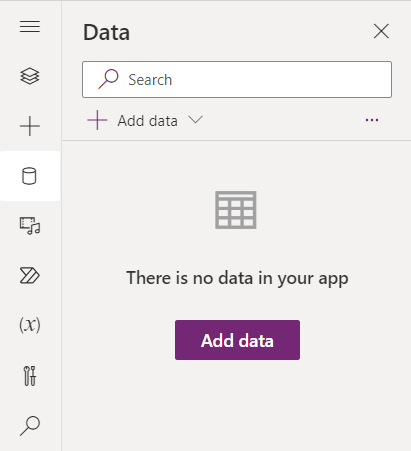Select the Data cylinder icon in sidebar

[29, 176]
